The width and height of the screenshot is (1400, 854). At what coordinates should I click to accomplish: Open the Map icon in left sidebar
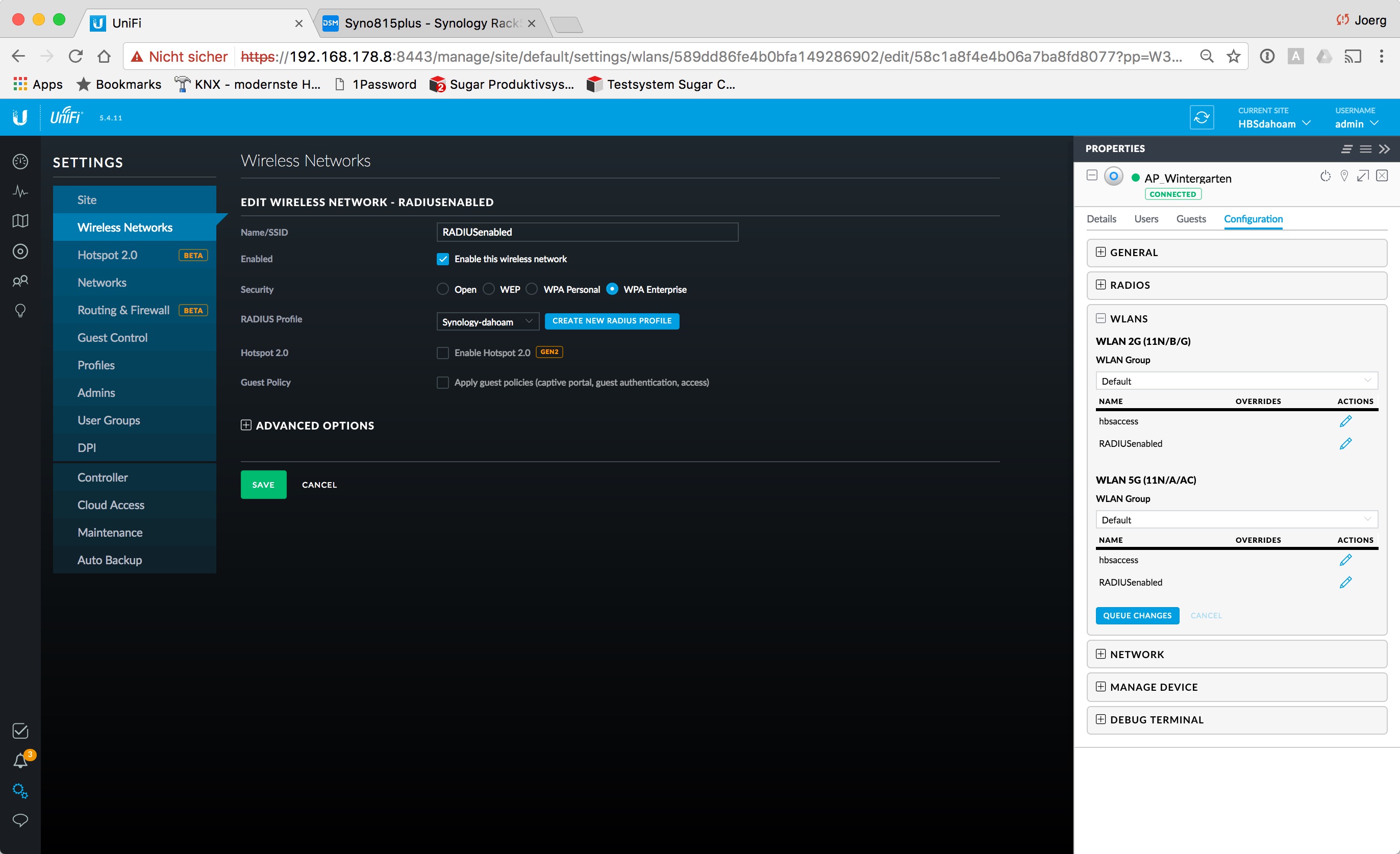20,221
